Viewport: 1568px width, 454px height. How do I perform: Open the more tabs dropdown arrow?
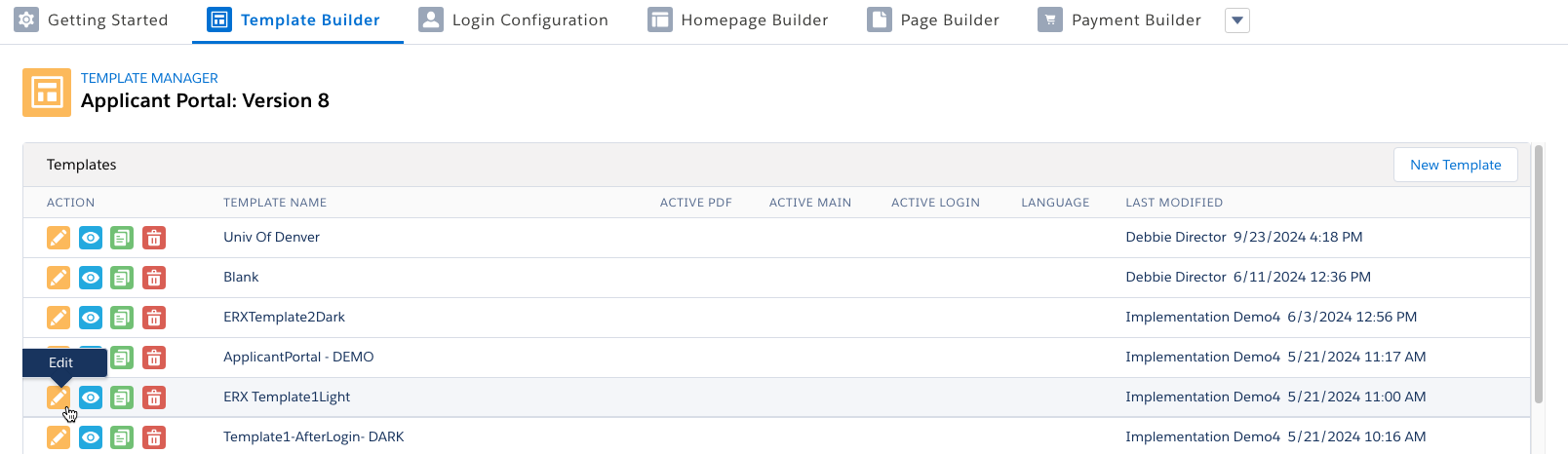coord(1237,20)
